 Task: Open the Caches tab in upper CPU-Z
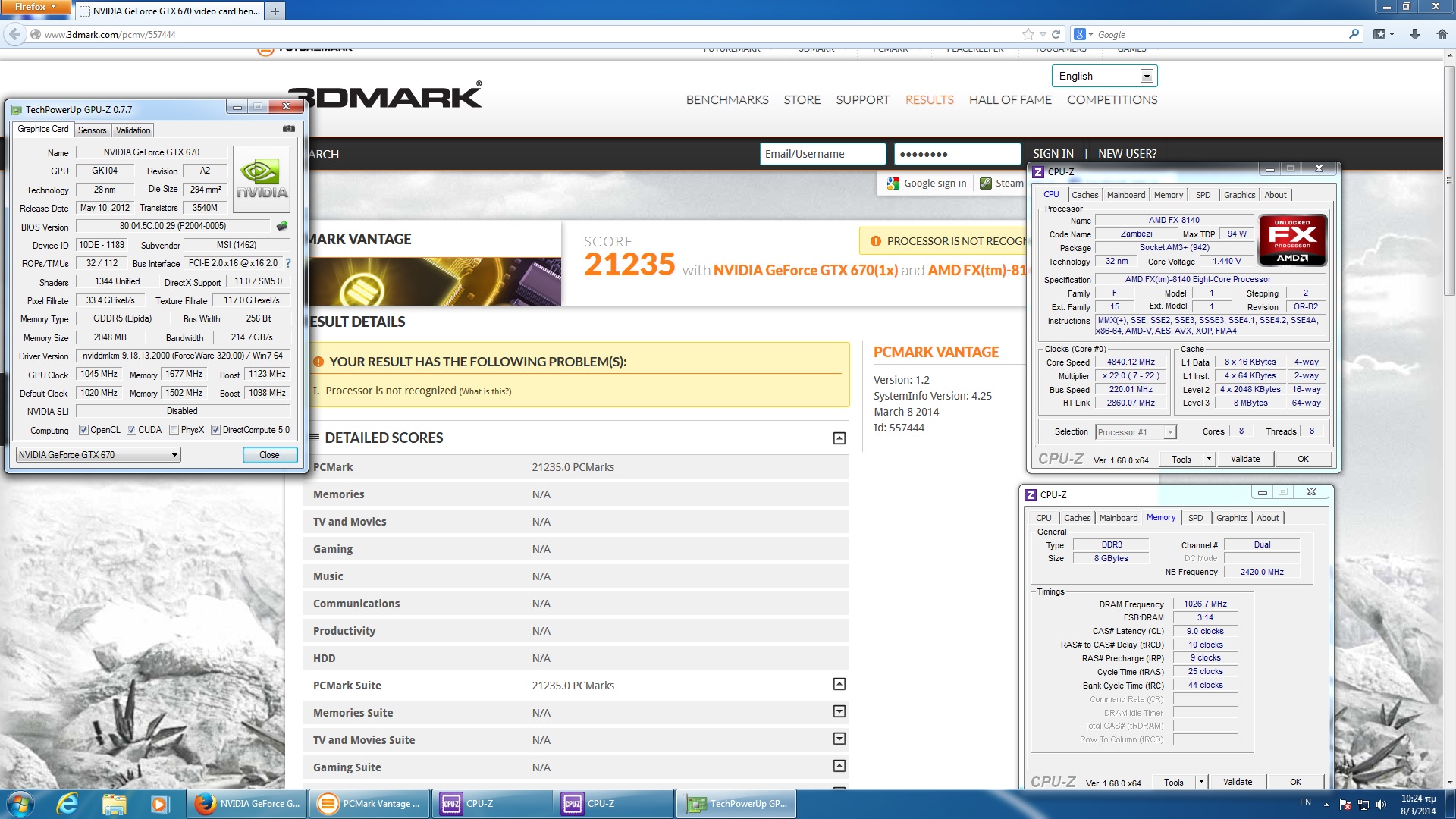tap(1084, 195)
